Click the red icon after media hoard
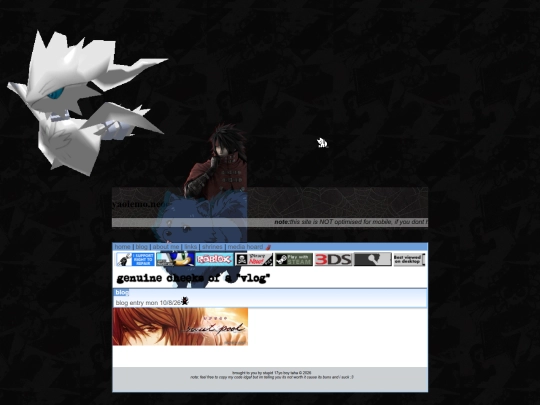Screen dimensions: 540x405 pyautogui.click(x=268, y=247)
